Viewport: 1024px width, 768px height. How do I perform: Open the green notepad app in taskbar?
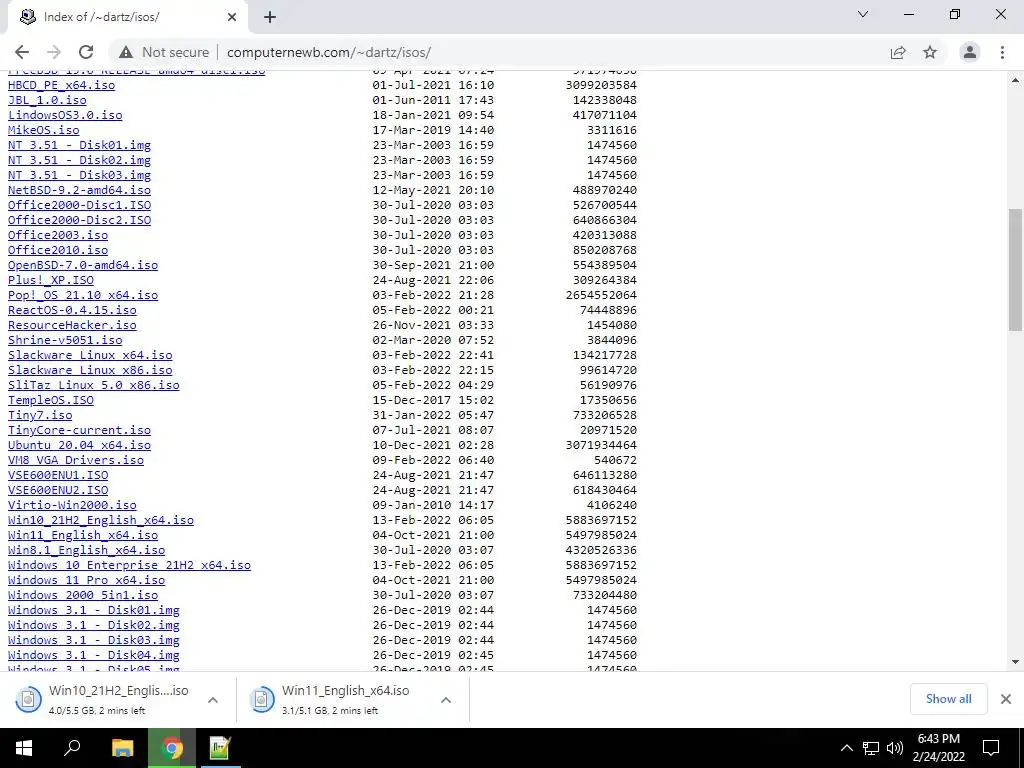click(219, 748)
